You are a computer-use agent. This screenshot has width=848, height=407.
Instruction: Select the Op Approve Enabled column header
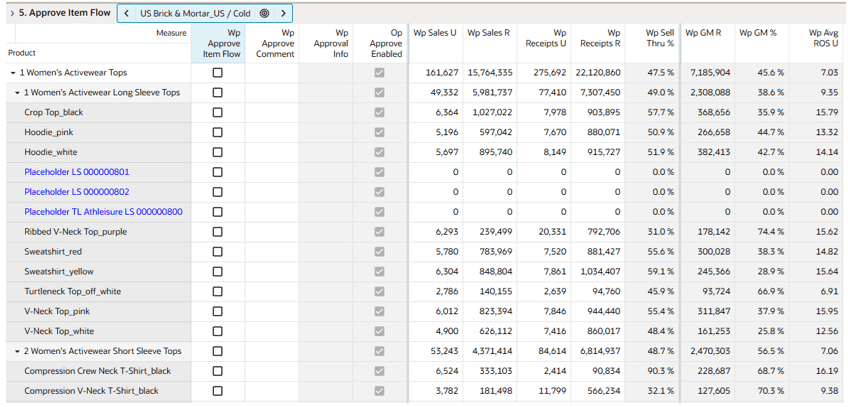point(380,43)
